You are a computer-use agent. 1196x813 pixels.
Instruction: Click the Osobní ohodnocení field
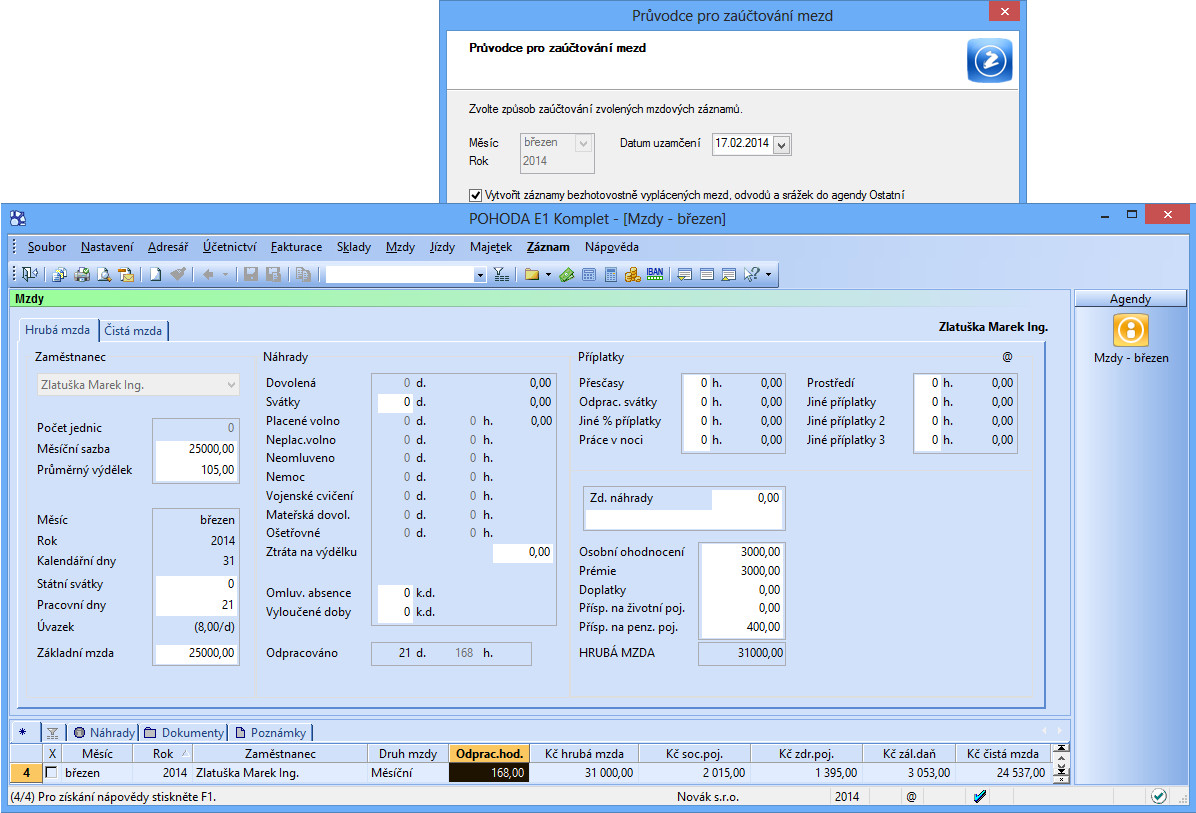coord(741,551)
